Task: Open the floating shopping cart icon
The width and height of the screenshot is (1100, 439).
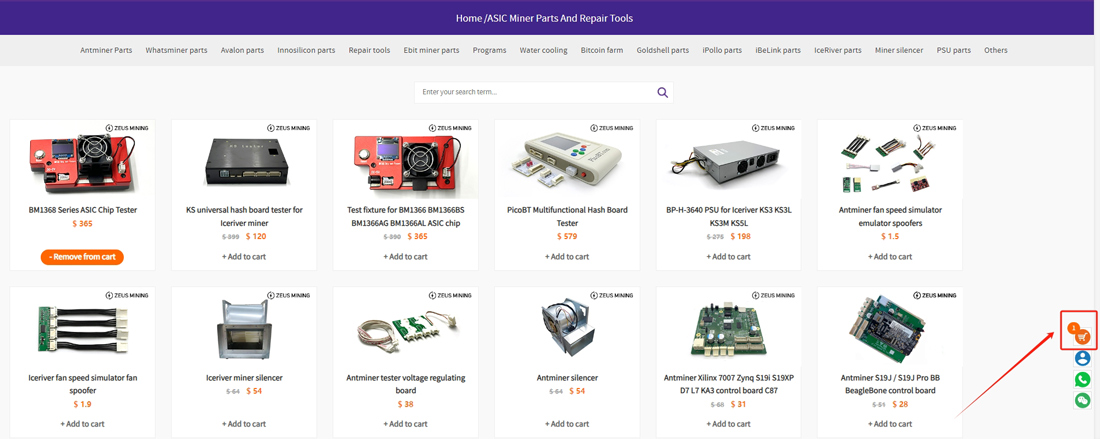Action: 1082,337
